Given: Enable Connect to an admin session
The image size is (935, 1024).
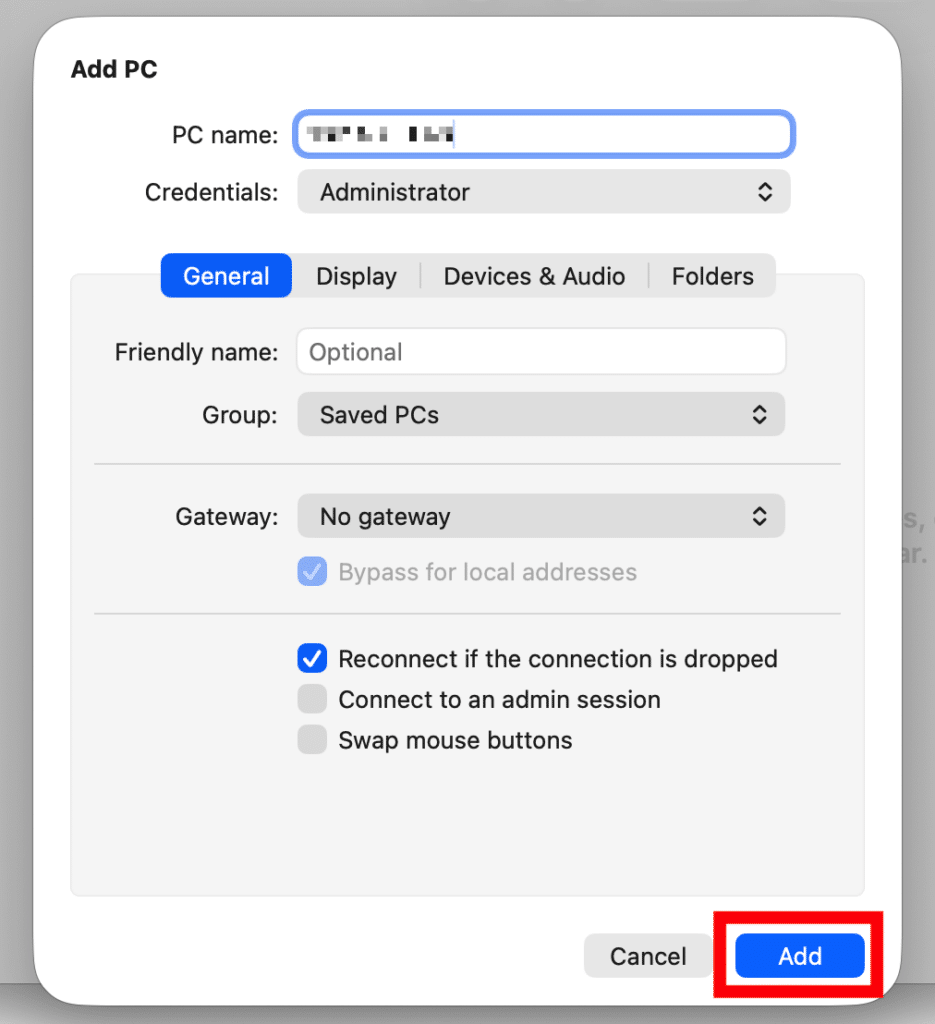Looking at the screenshot, I should [x=312, y=699].
